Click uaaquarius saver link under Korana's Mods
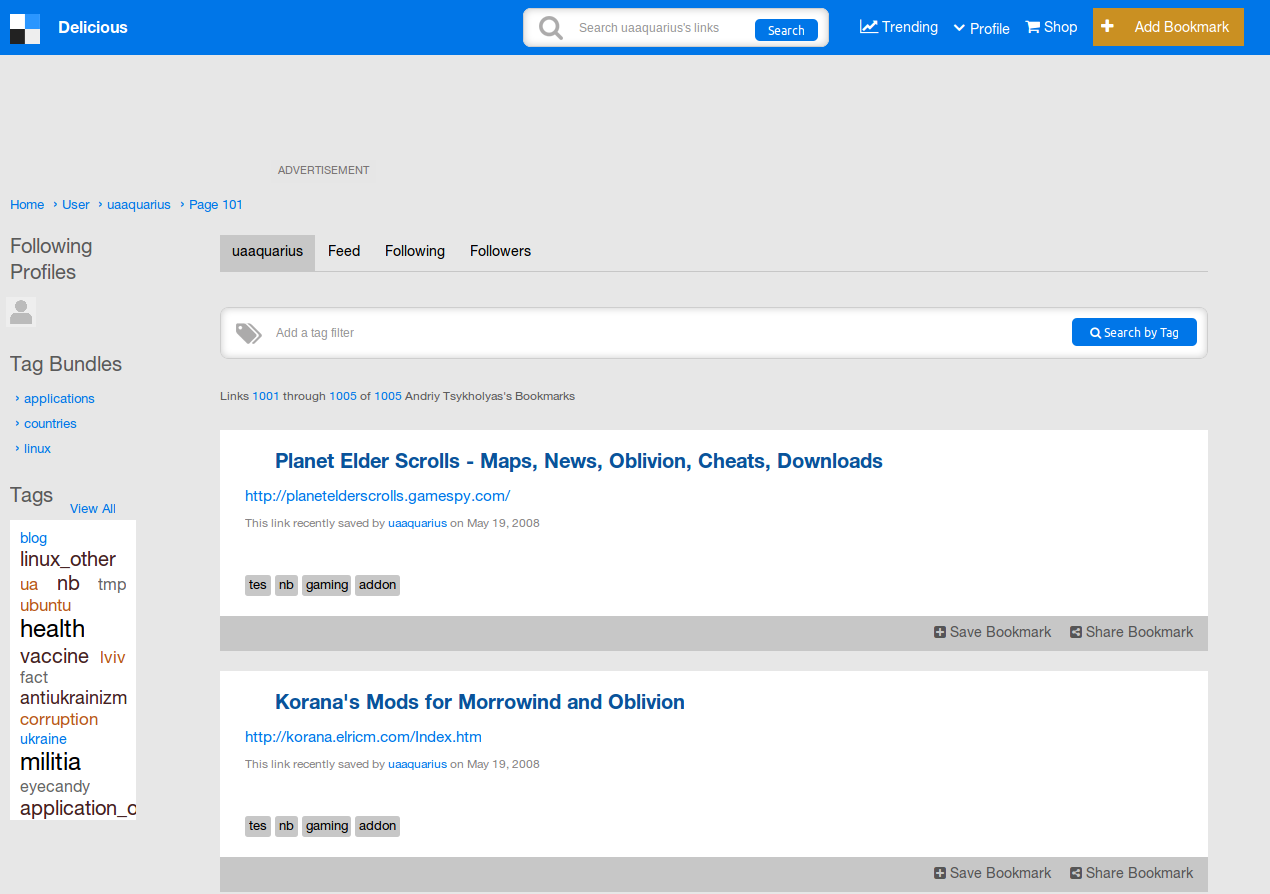The width and height of the screenshot is (1270, 894). pyautogui.click(x=417, y=764)
